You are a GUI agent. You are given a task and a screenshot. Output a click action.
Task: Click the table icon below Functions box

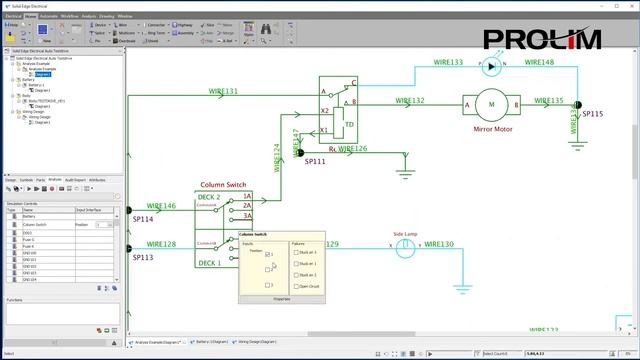point(114,331)
